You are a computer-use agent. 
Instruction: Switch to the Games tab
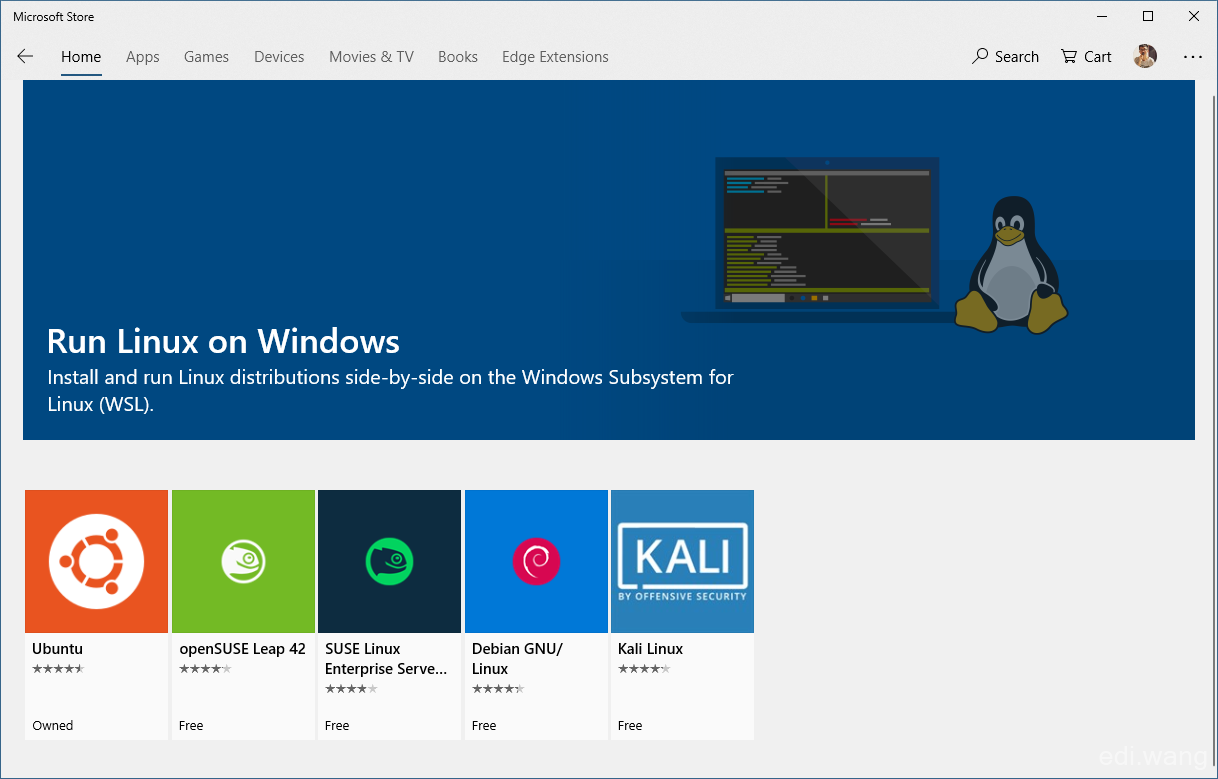point(206,57)
